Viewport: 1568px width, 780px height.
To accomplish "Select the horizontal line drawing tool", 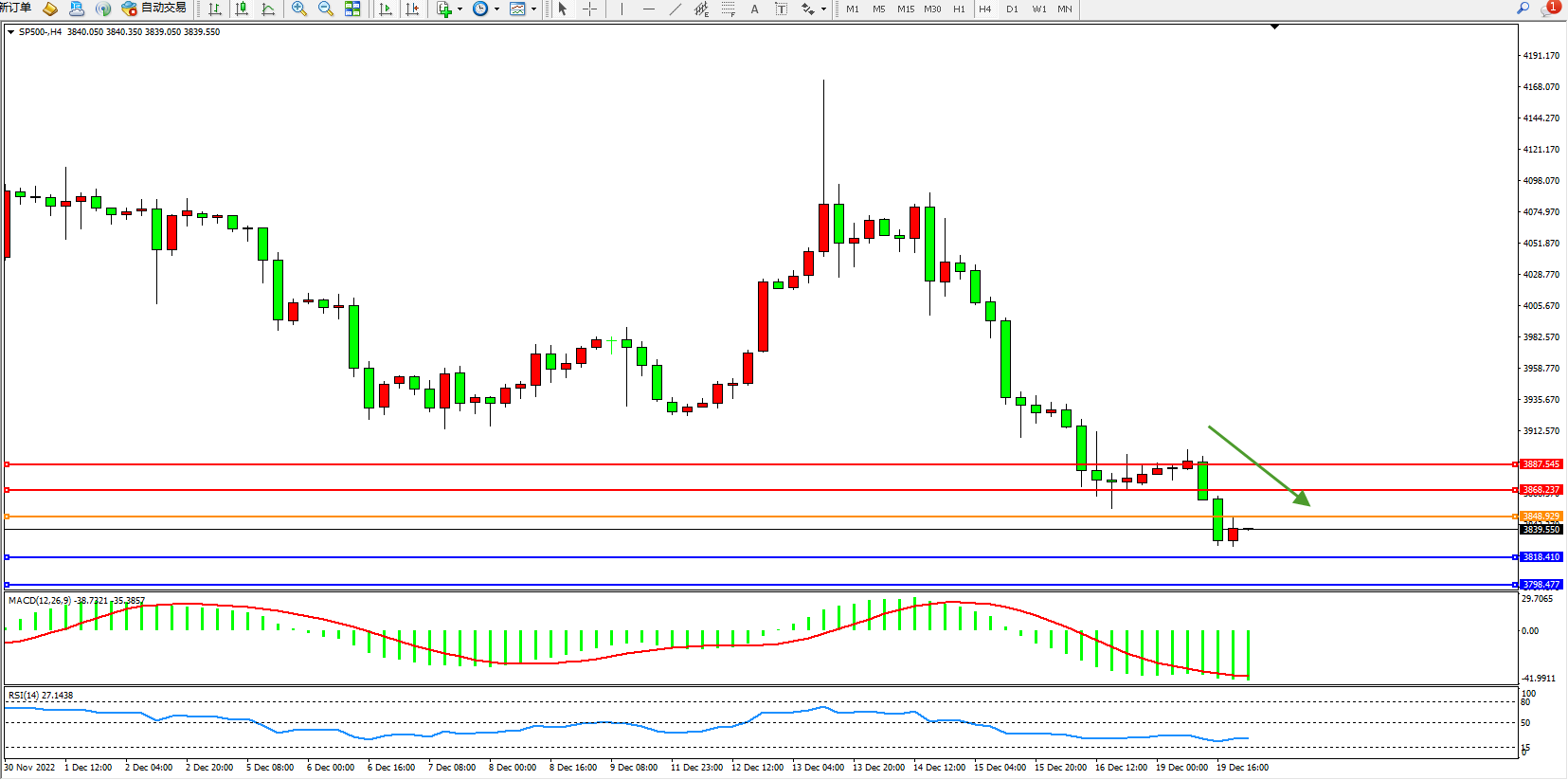I will click(x=648, y=9).
